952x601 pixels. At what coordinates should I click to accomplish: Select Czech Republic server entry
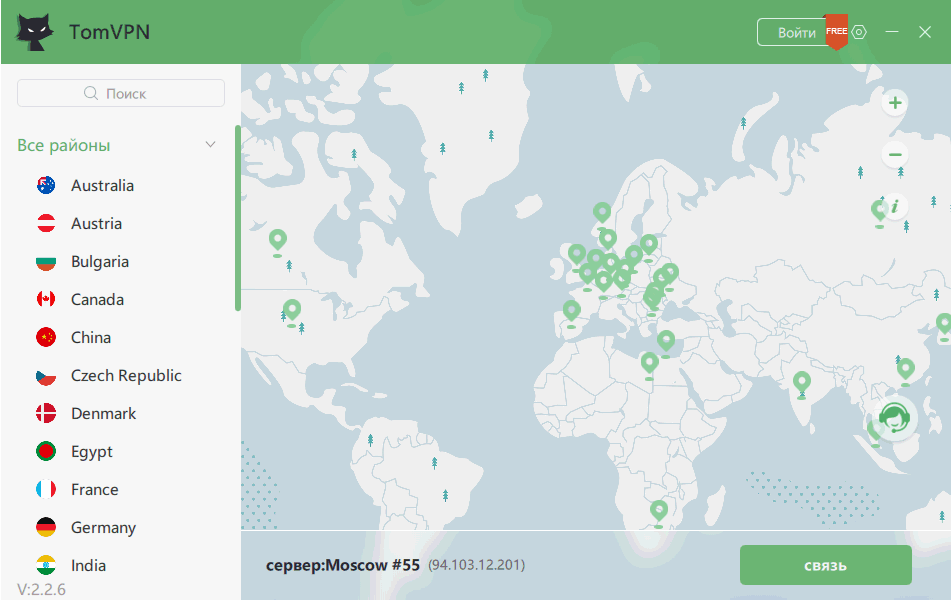126,375
